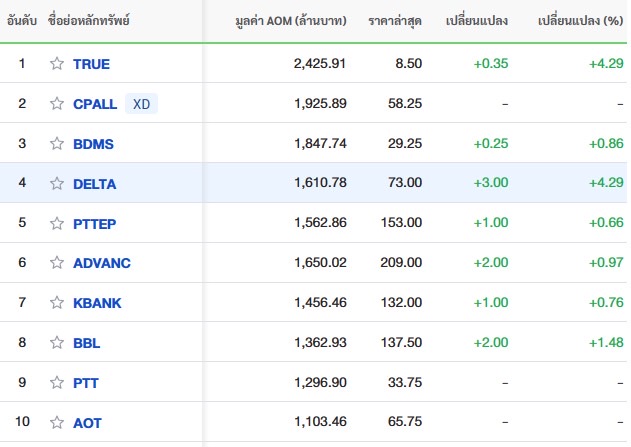The width and height of the screenshot is (631, 447).
Task: Click the ชื่อย่อหลักทรัพย์ column header
Action: 89,21
